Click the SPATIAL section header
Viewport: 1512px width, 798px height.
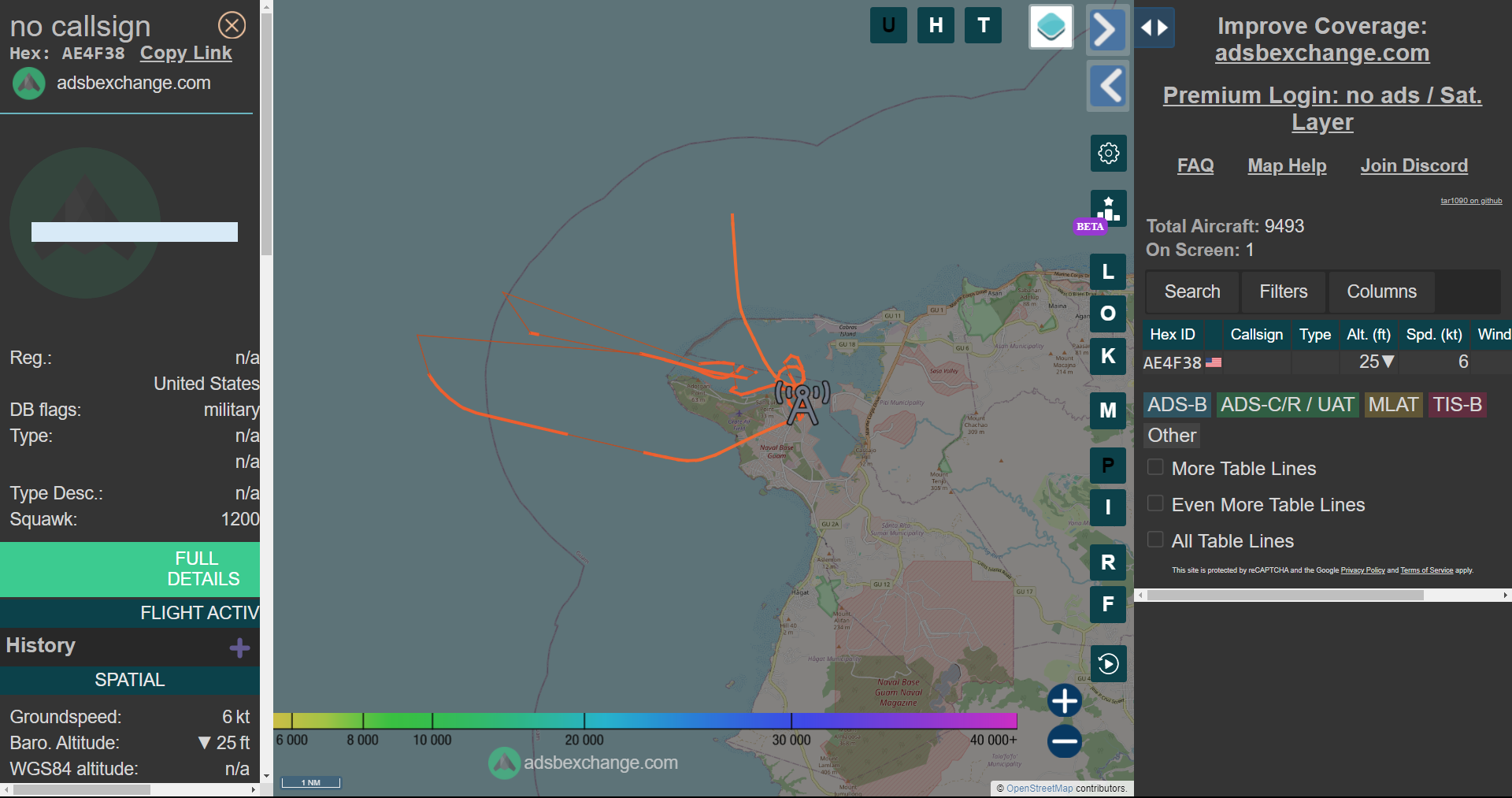(x=130, y=680)
